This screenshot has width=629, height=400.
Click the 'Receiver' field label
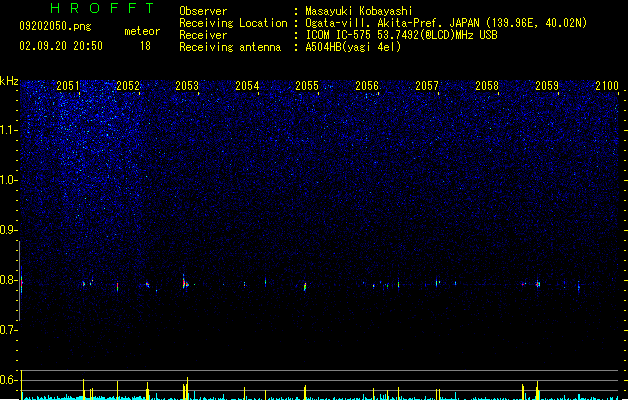203,35
